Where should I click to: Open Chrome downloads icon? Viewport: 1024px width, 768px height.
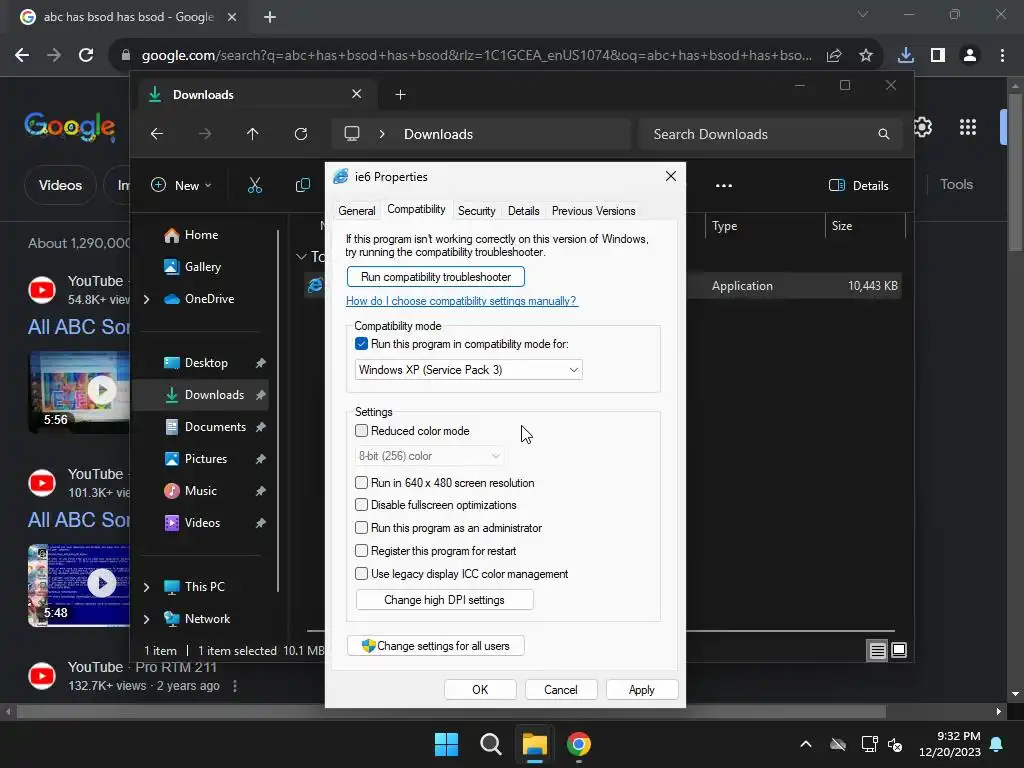tap(905, 56)
